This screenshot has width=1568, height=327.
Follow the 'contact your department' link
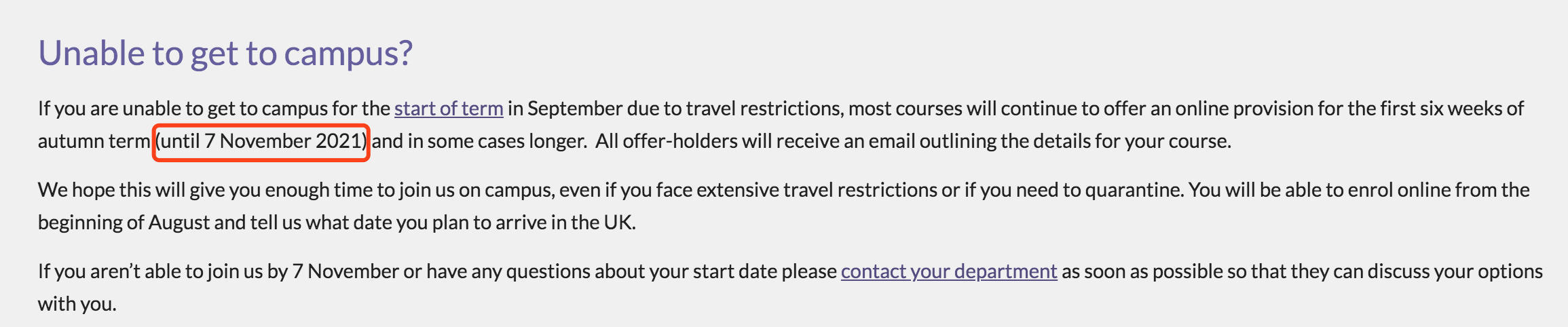tap(949, 271)
